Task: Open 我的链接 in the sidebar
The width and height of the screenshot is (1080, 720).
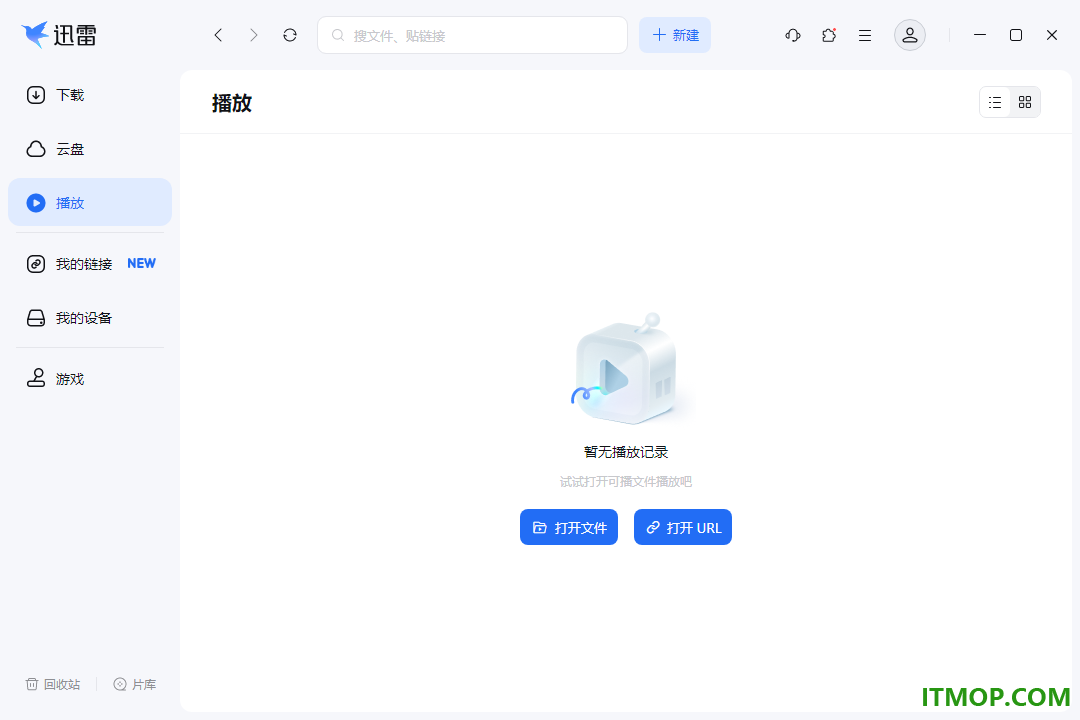Action: click(x=90, y=264)
